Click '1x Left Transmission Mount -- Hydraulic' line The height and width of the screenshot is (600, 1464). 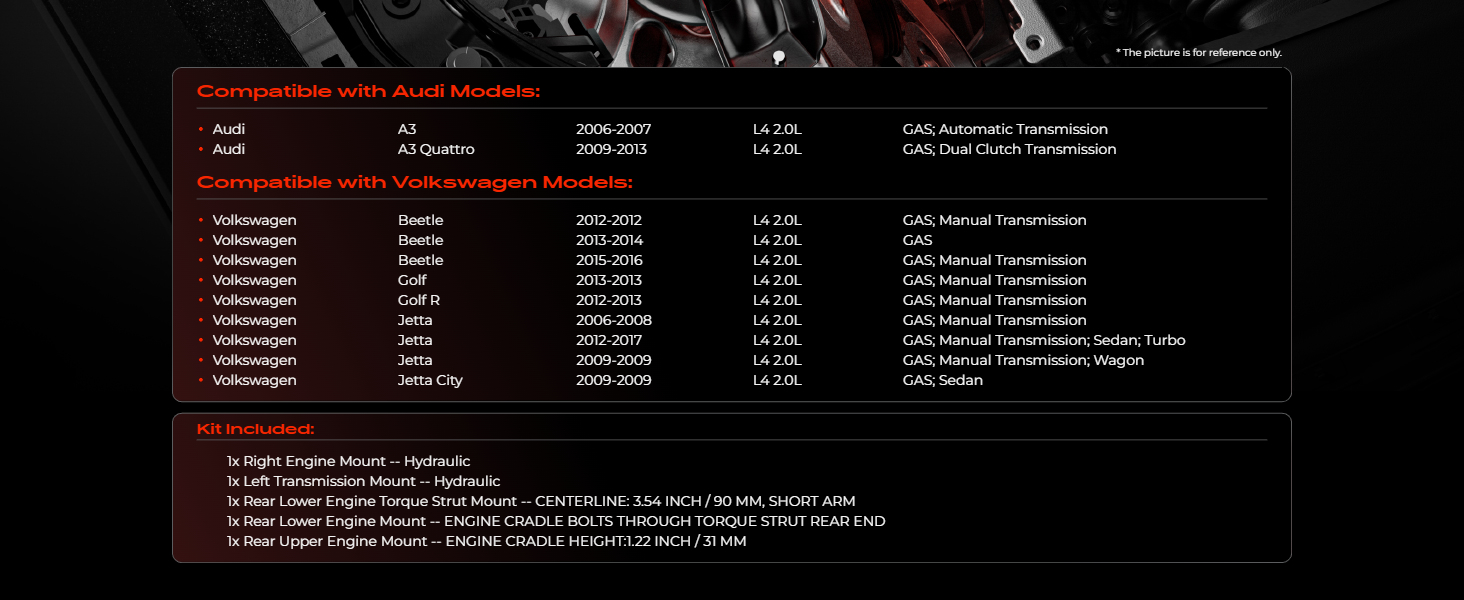pyautogui.click(x=364, y=482)
